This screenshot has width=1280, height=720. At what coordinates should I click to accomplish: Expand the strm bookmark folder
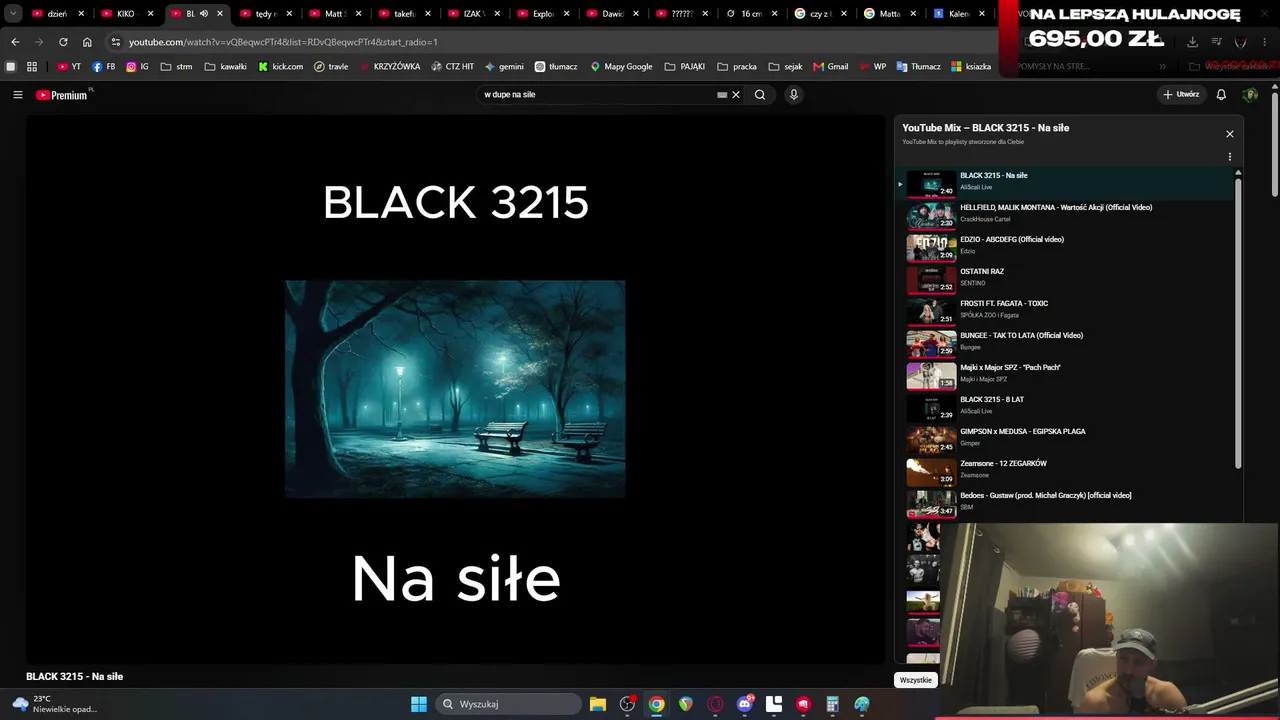(176, 67)
